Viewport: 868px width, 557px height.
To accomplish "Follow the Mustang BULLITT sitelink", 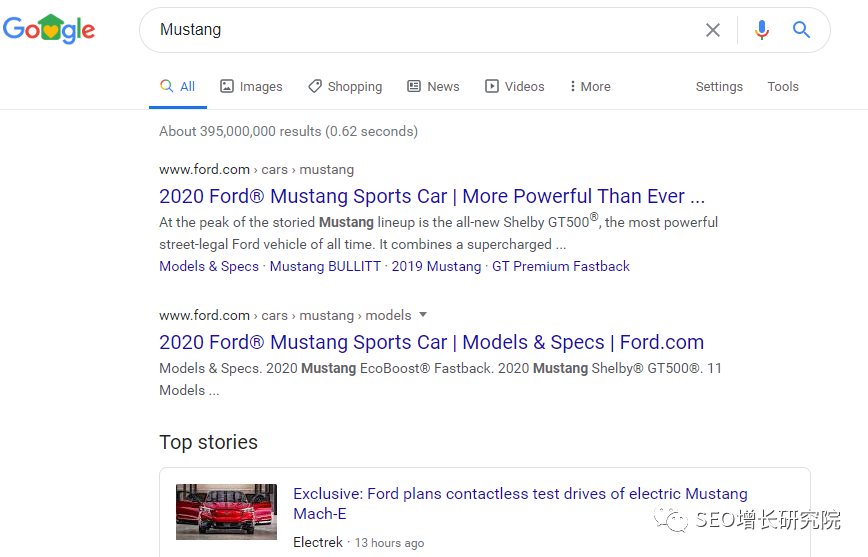I will pos(325,266).
